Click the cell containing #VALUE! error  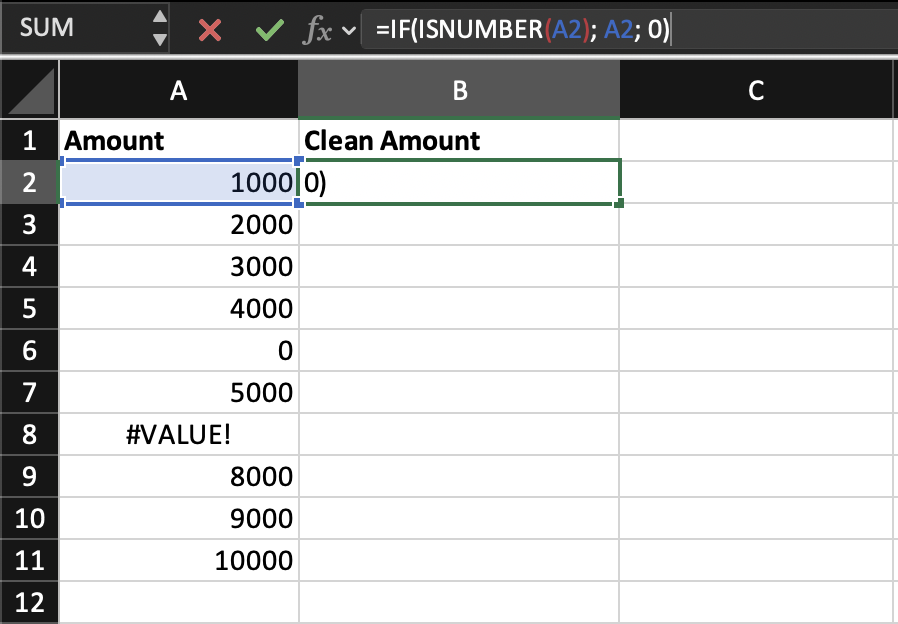click(x=178, y=435)
